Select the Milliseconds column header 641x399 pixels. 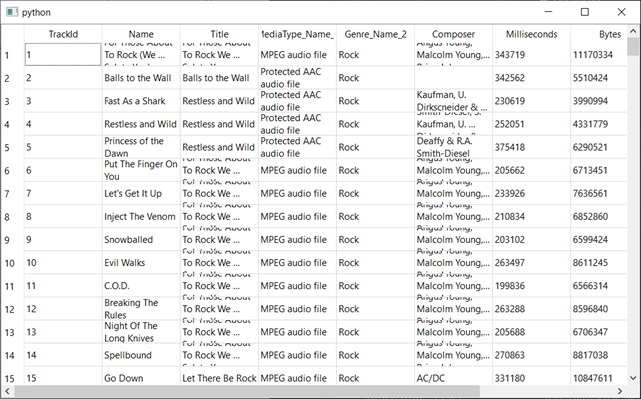(531, 34)
